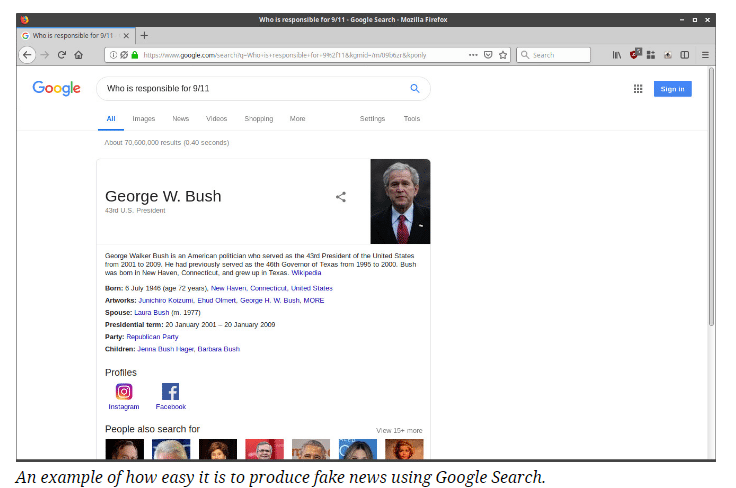Open the Wikipedia link in the description

tap(307, 273)
